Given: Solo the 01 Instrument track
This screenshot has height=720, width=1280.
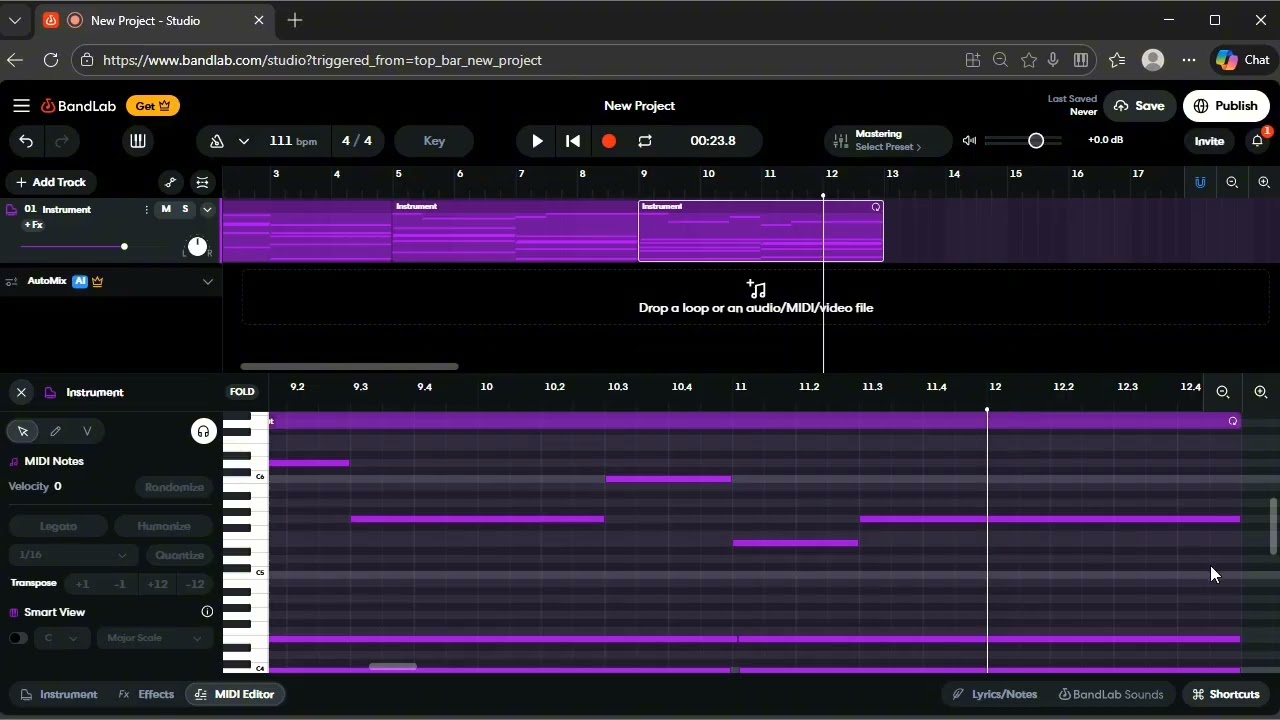Looking at the screenshot, I should tap(185, 209).
